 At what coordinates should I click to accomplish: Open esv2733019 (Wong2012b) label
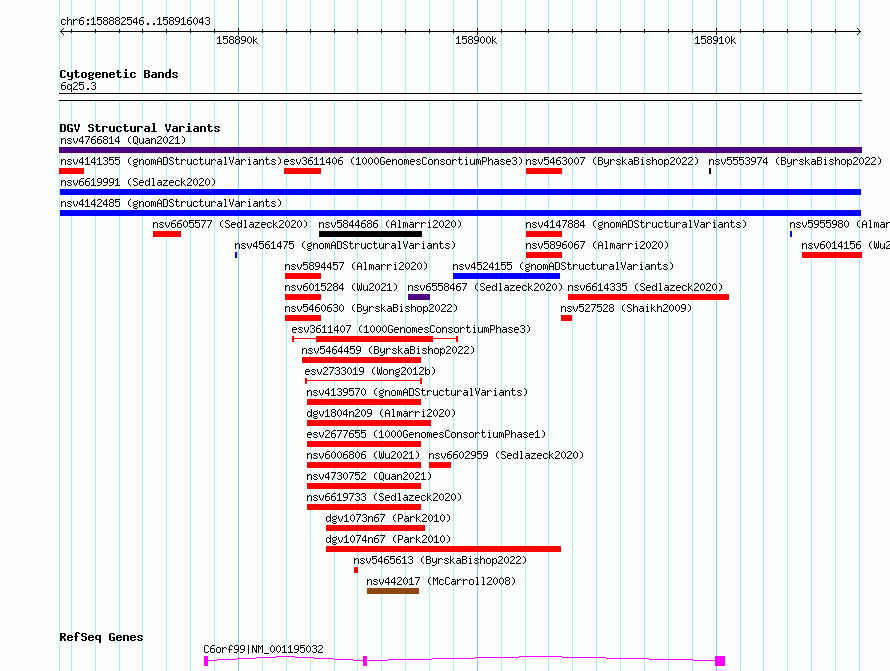point(370,371)
